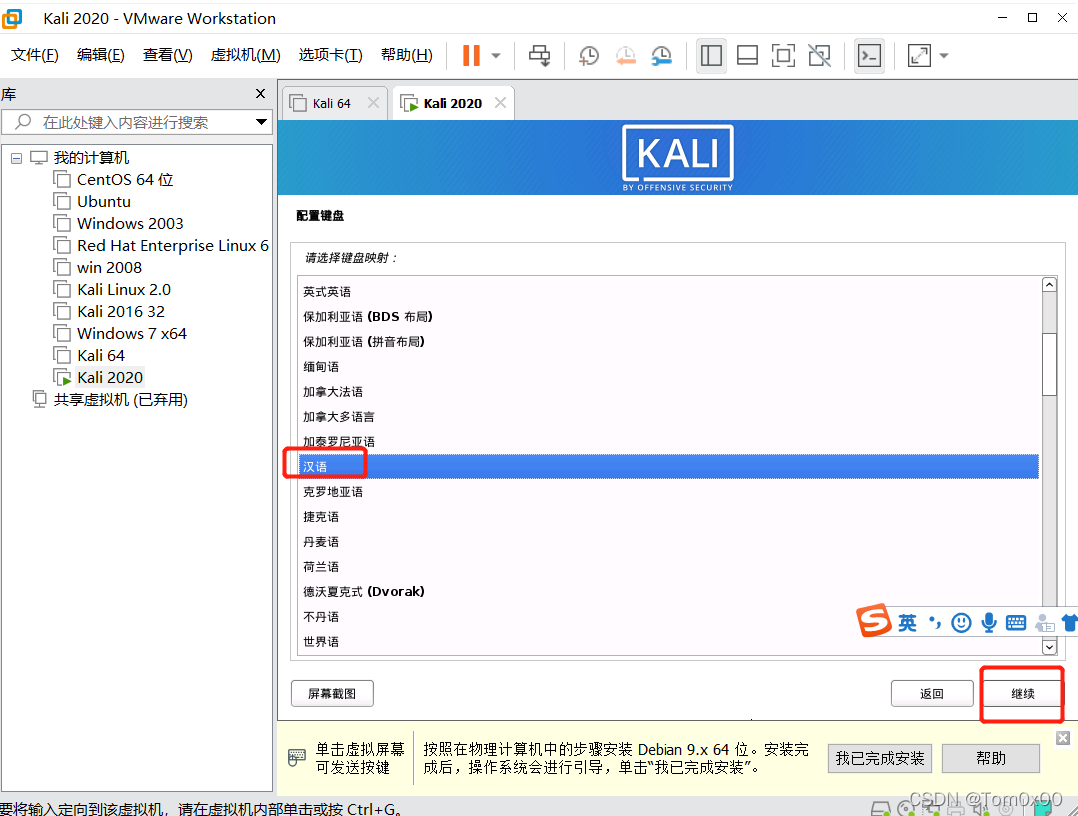
Task: Toggle Sogou input 英 language mode
Action: (x=907, y=623)
